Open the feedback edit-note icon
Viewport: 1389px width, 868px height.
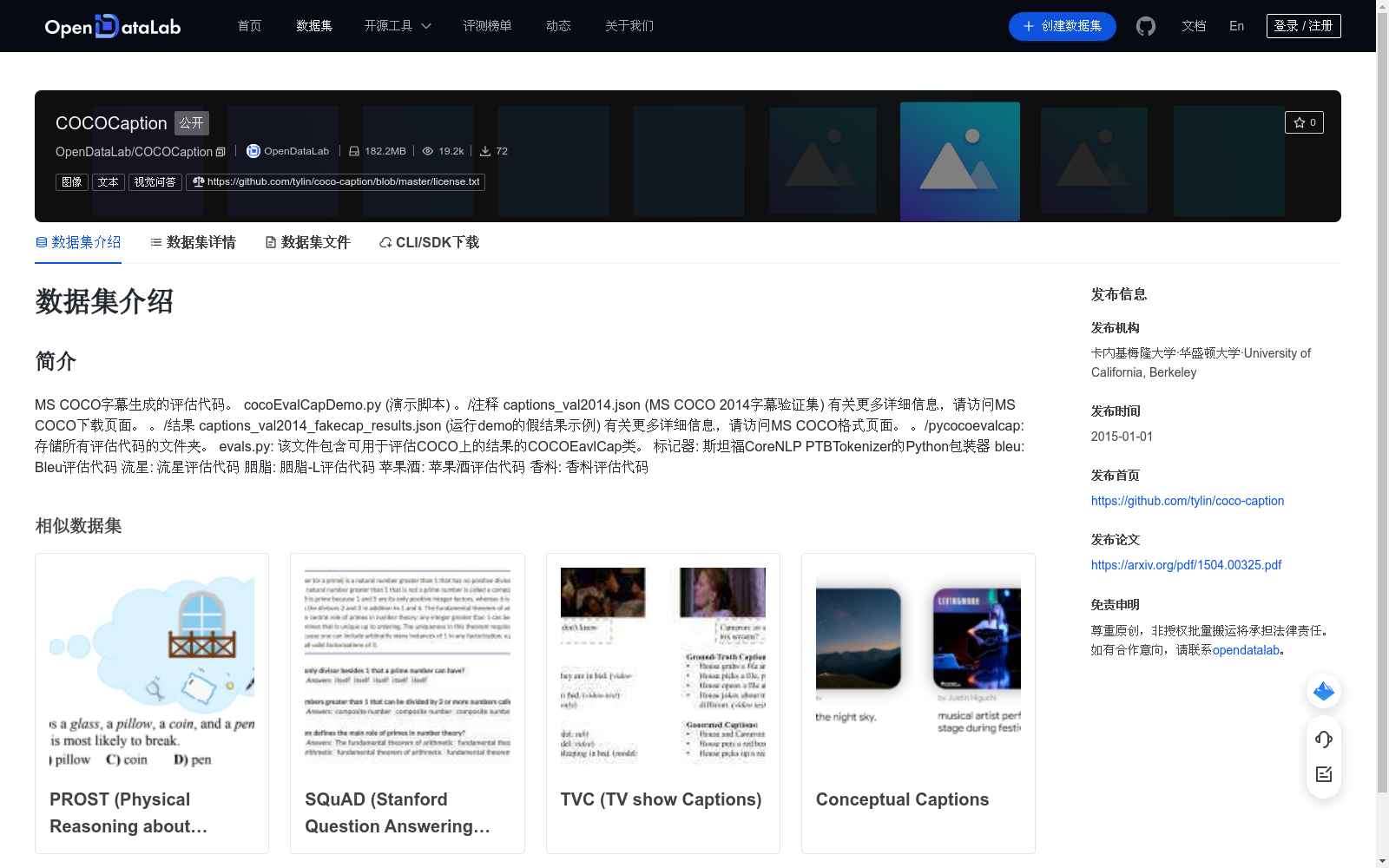pyautogui.click(x=1324, y=774)
